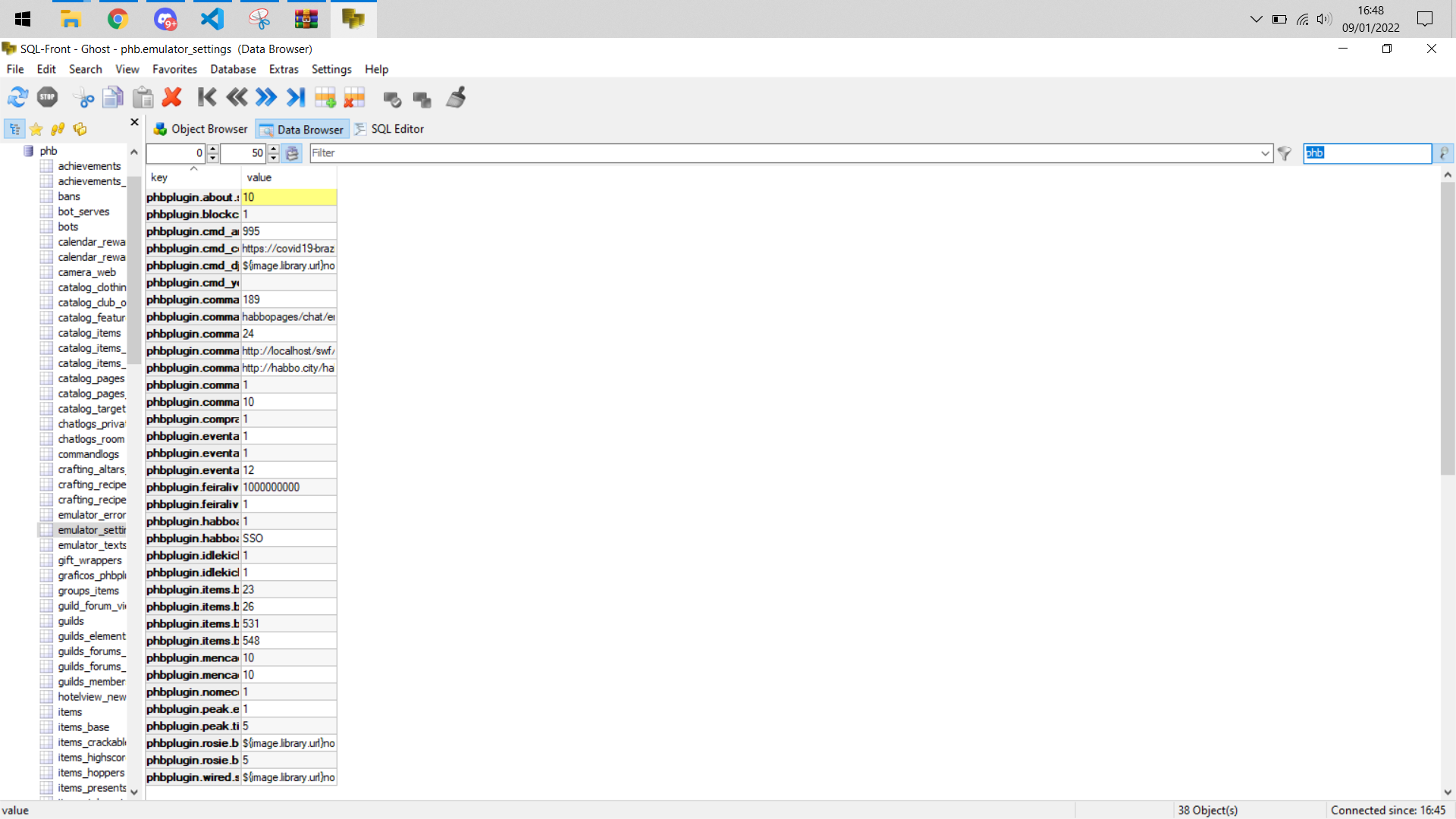This screenshot has width=1456, height=819.
Task: Toggle the tree navigator view button
Action: pyautogui.click(x=14, y=129)
